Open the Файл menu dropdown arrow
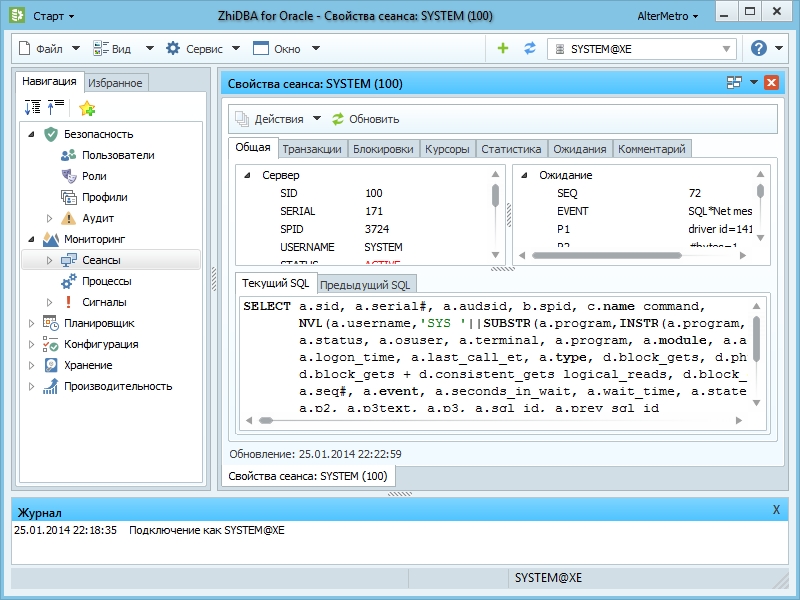Screen dimensions: 800x600 (76, 48)
